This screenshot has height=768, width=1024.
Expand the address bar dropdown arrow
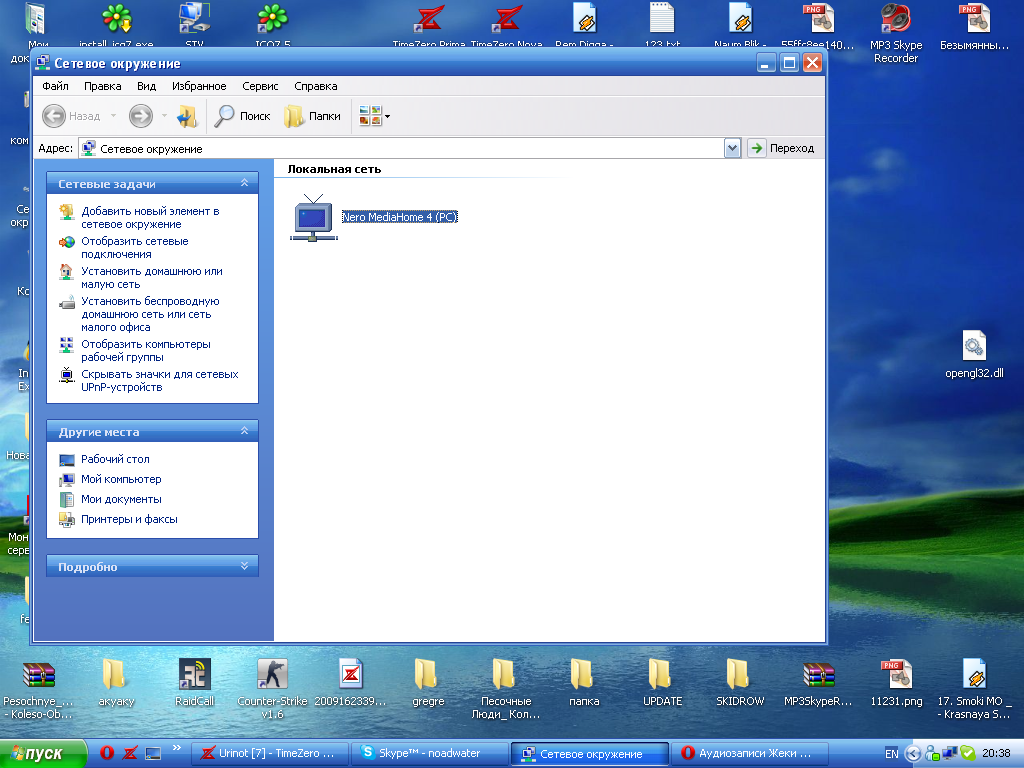click(732, 148)
